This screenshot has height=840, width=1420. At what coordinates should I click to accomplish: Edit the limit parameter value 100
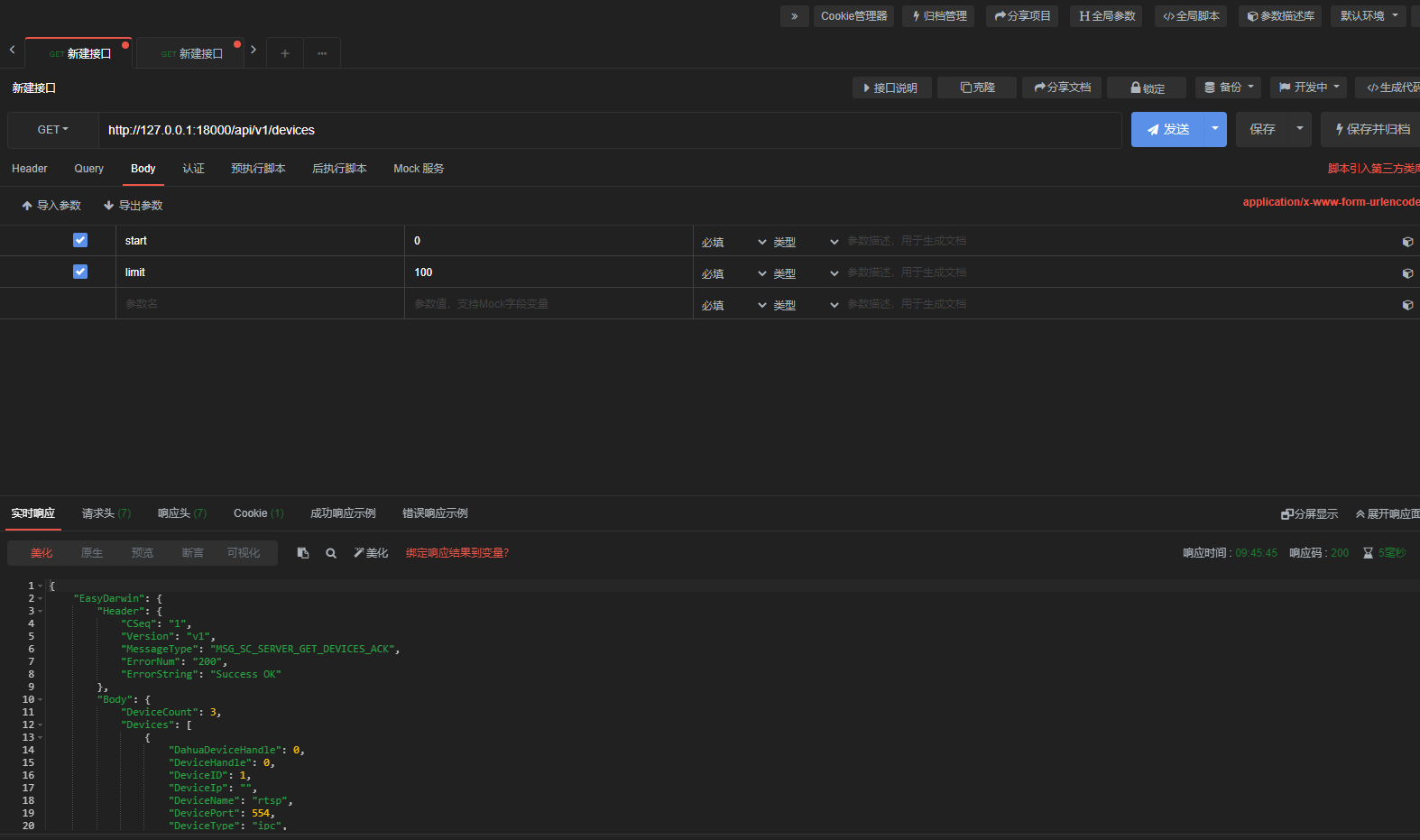click(549, 272)
